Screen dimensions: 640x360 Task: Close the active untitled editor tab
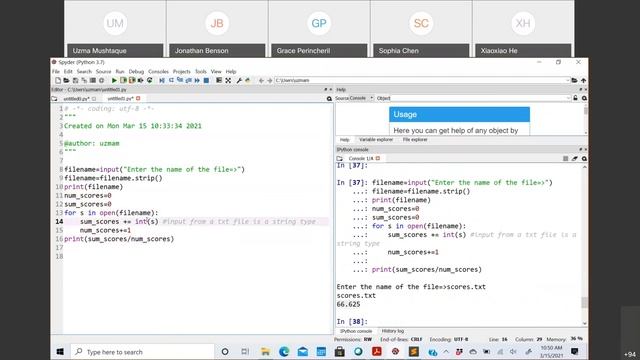138,98
